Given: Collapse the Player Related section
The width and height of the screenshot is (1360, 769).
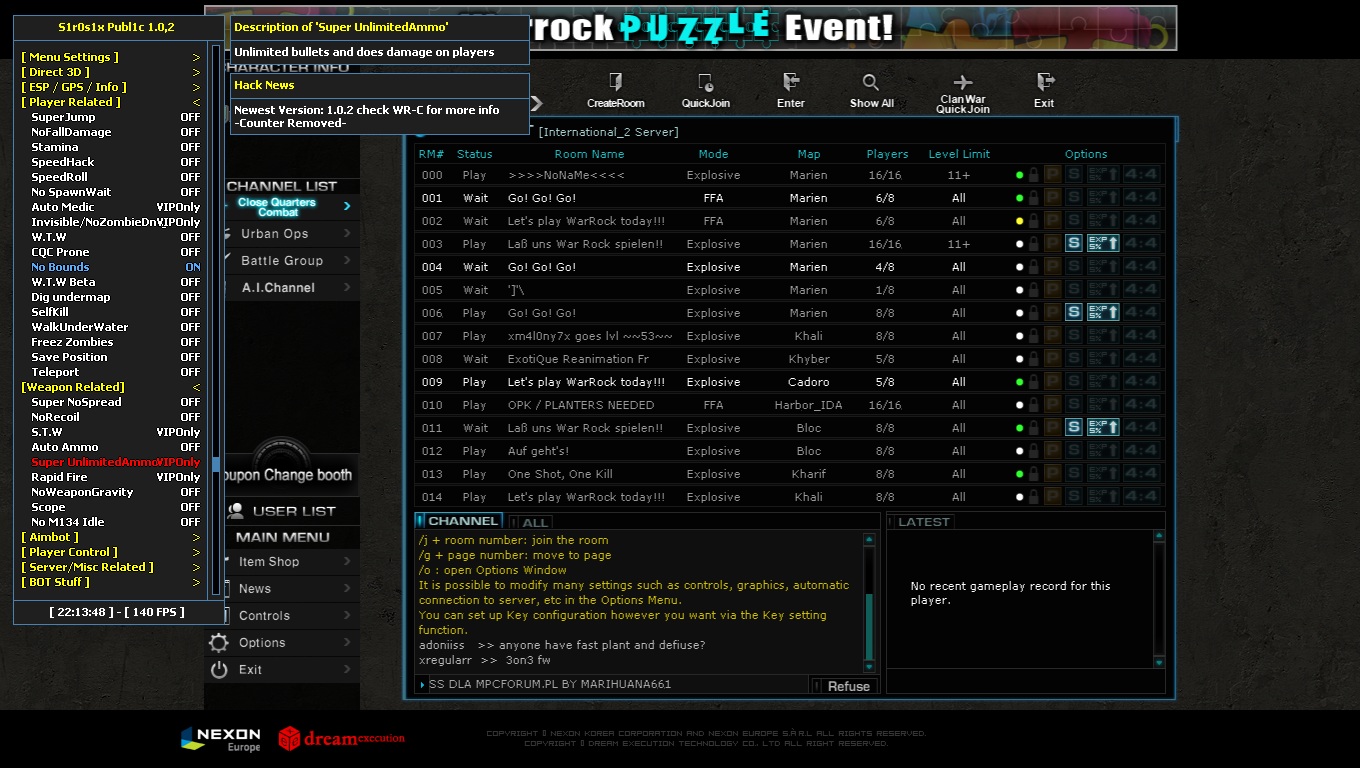Looking at the screenshot, I should (111, 102).
